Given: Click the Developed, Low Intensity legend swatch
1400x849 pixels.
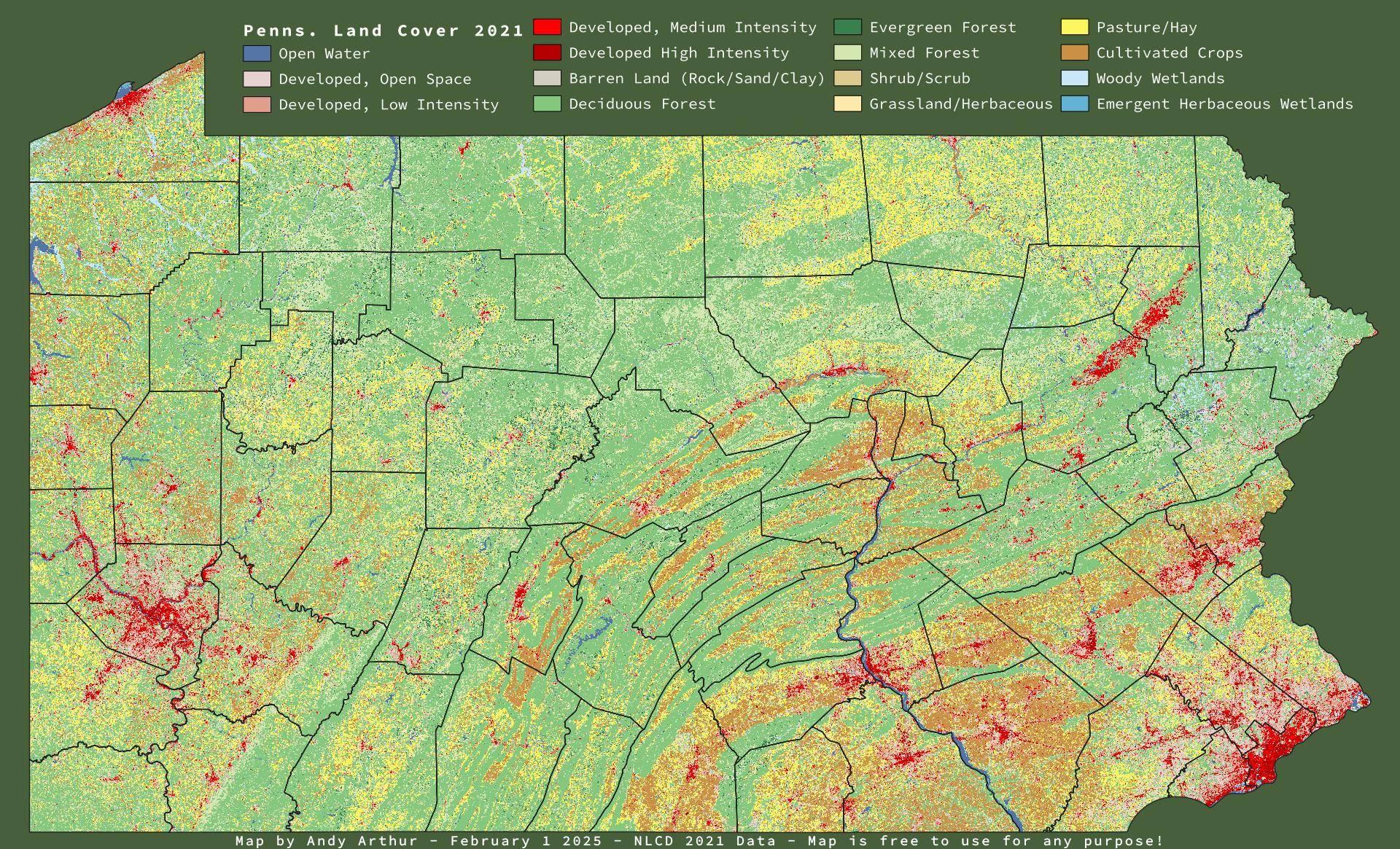Looking at the screenshot, I should [257, 104].
